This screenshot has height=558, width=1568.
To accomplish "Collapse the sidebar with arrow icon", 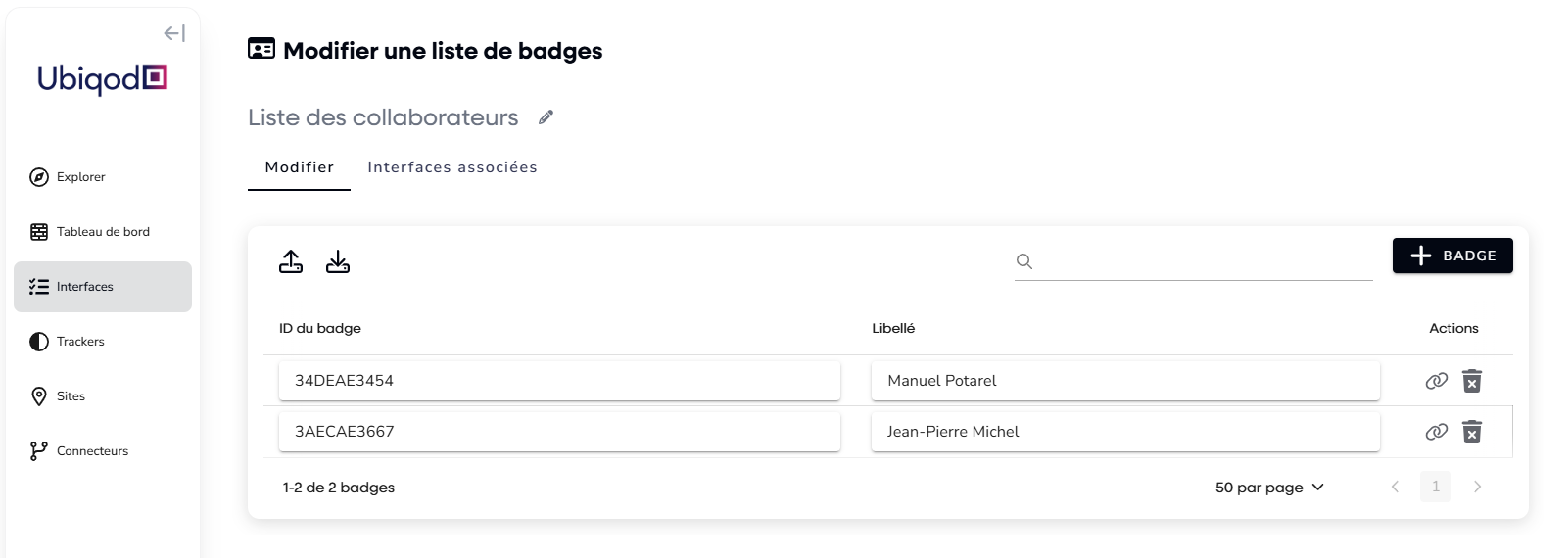I will (174, 33).
